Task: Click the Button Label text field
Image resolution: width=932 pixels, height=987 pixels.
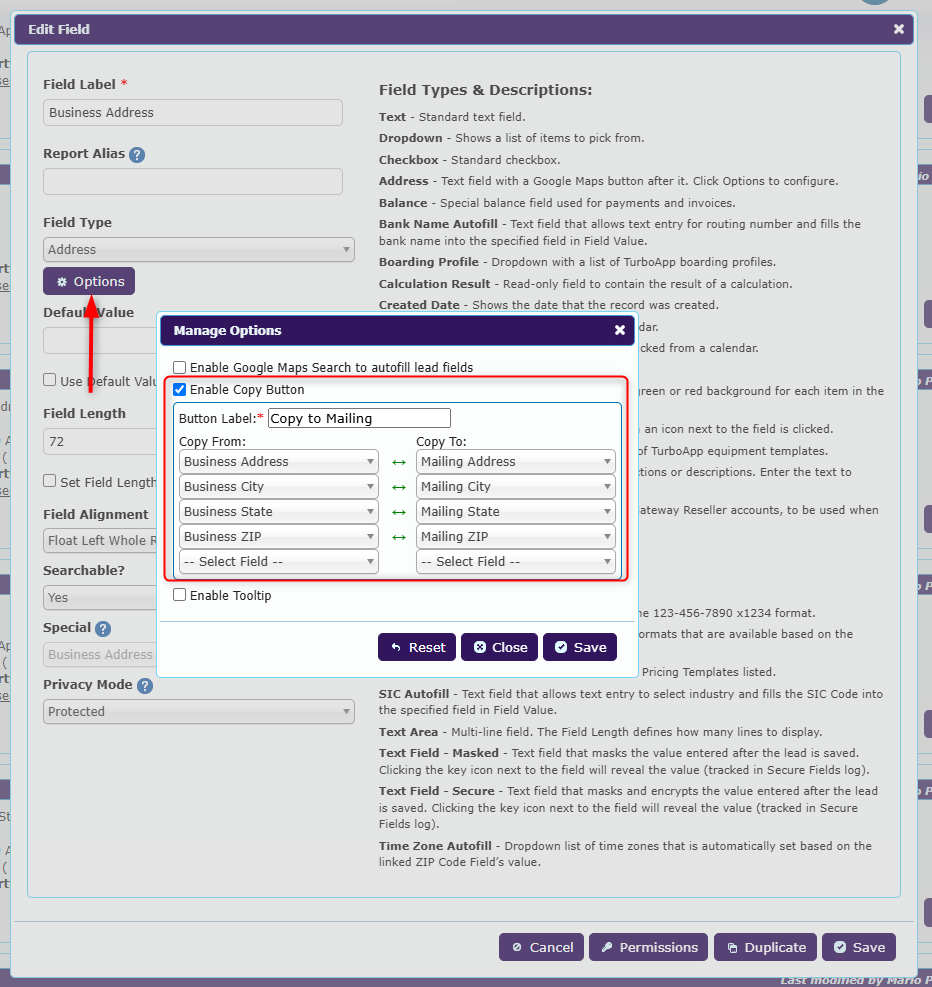Action: click(x=359, y=418)
